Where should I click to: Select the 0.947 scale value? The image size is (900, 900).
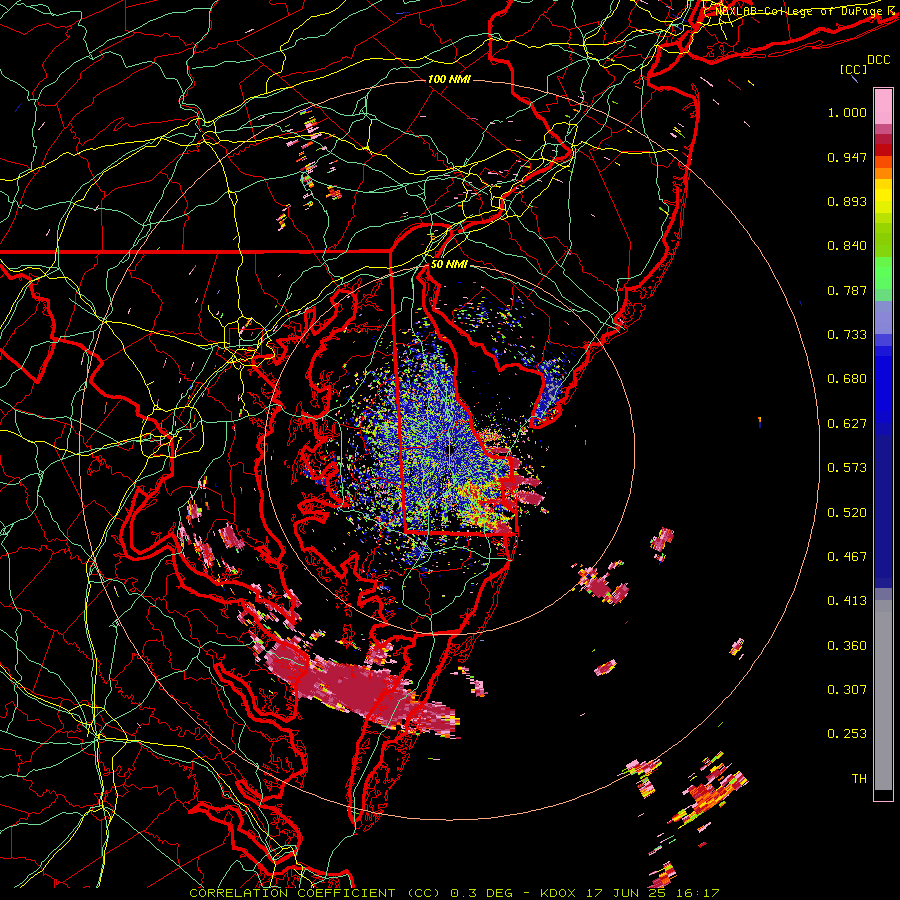(x=847, y=157)
